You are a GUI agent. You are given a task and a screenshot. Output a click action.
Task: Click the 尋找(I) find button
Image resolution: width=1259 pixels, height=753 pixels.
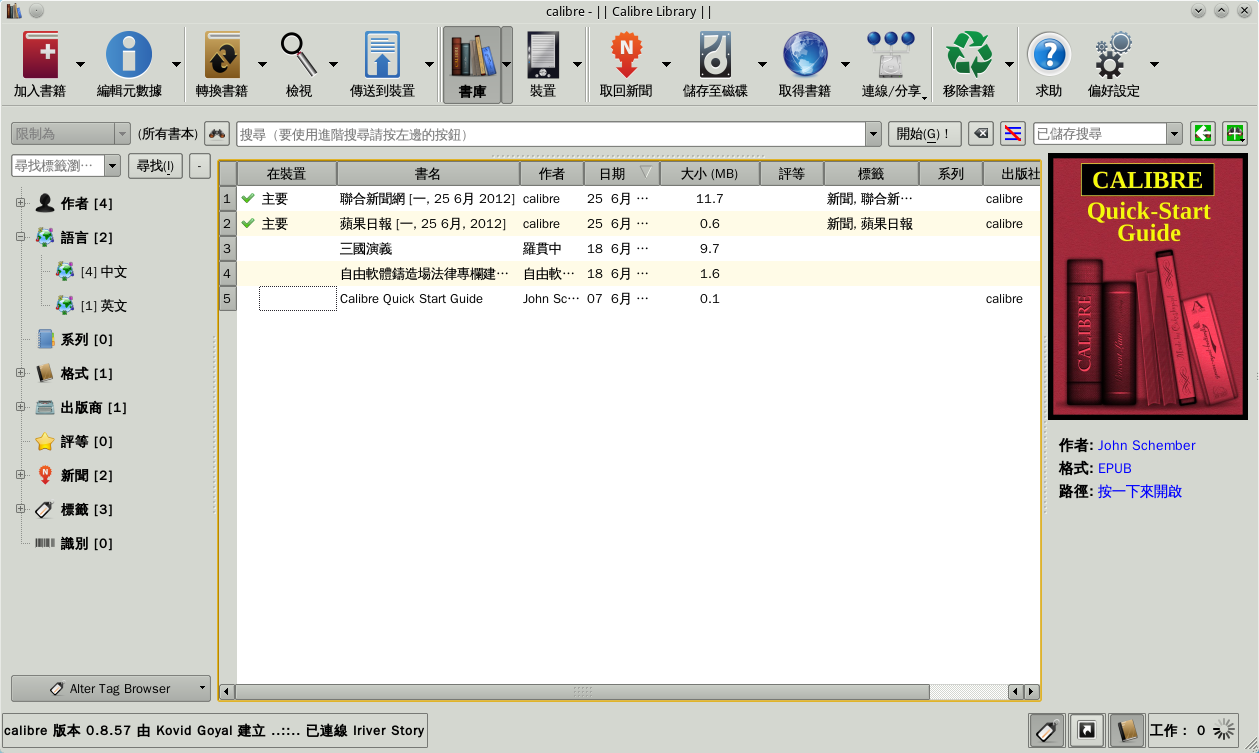[155, 166]
